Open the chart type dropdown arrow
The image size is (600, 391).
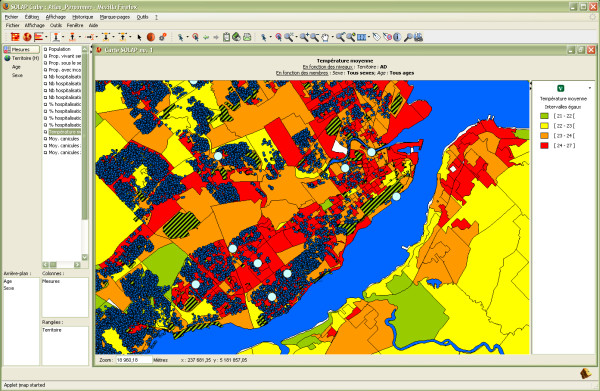tap(46, 37)
